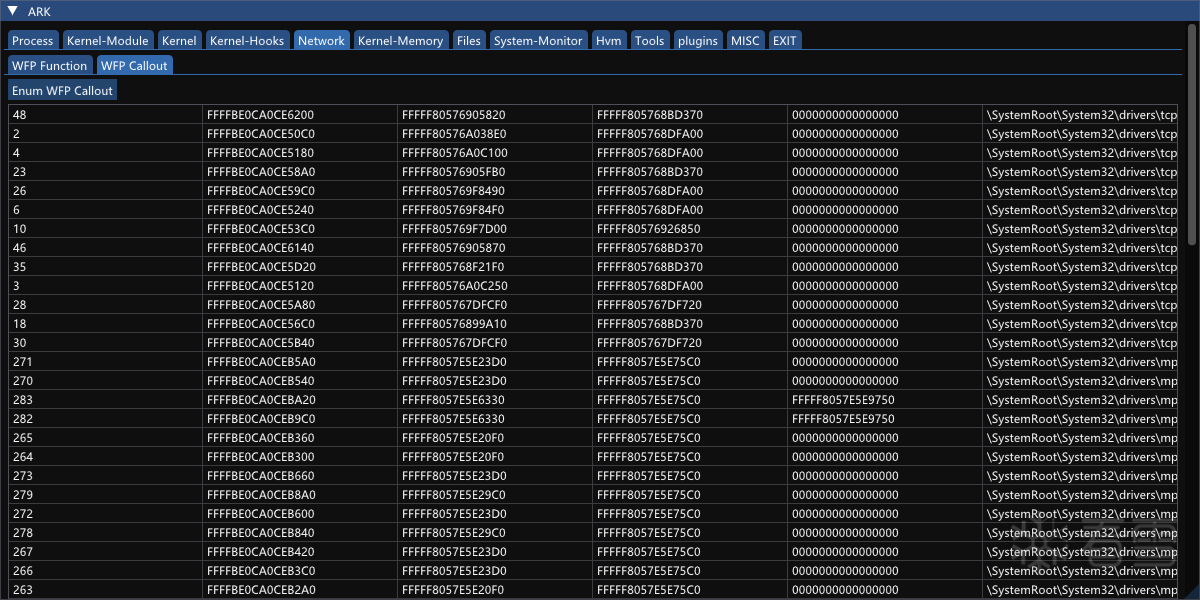Click Enum WFP Callout button
1200x600 pixels.
(62, 90)
